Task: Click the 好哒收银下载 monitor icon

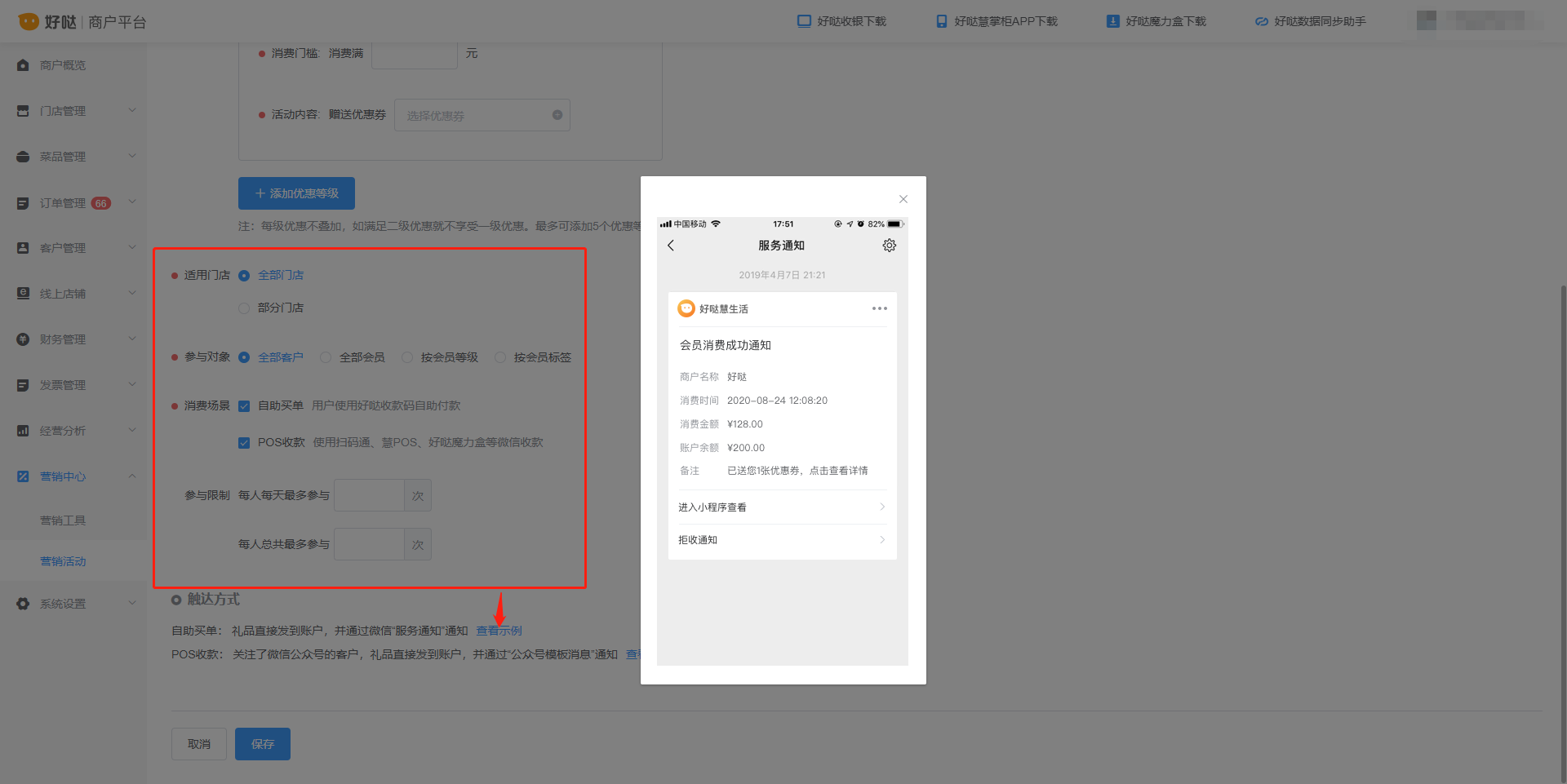Action: pyautogui.click(x=804, y=21)
